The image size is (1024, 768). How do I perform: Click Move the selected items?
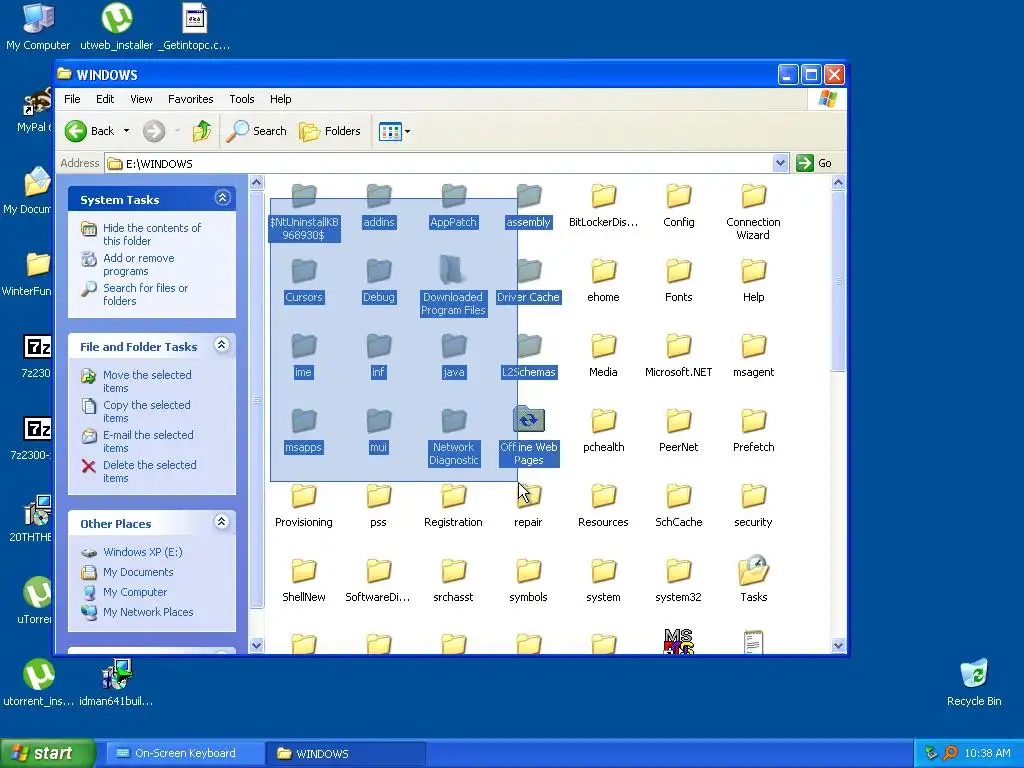[147, 381]
